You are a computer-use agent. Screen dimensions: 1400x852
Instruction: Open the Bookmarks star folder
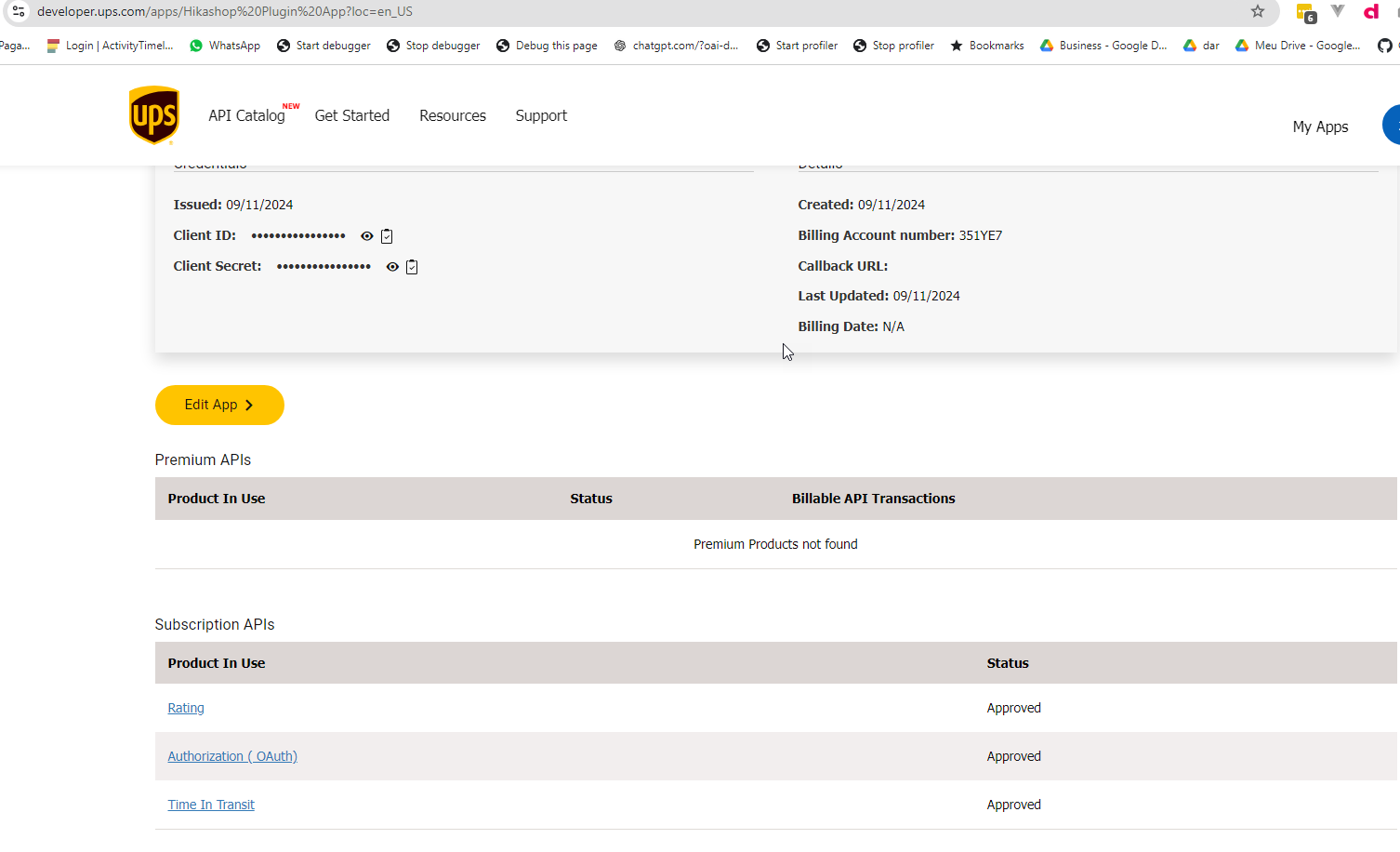[x=987, y=46]
